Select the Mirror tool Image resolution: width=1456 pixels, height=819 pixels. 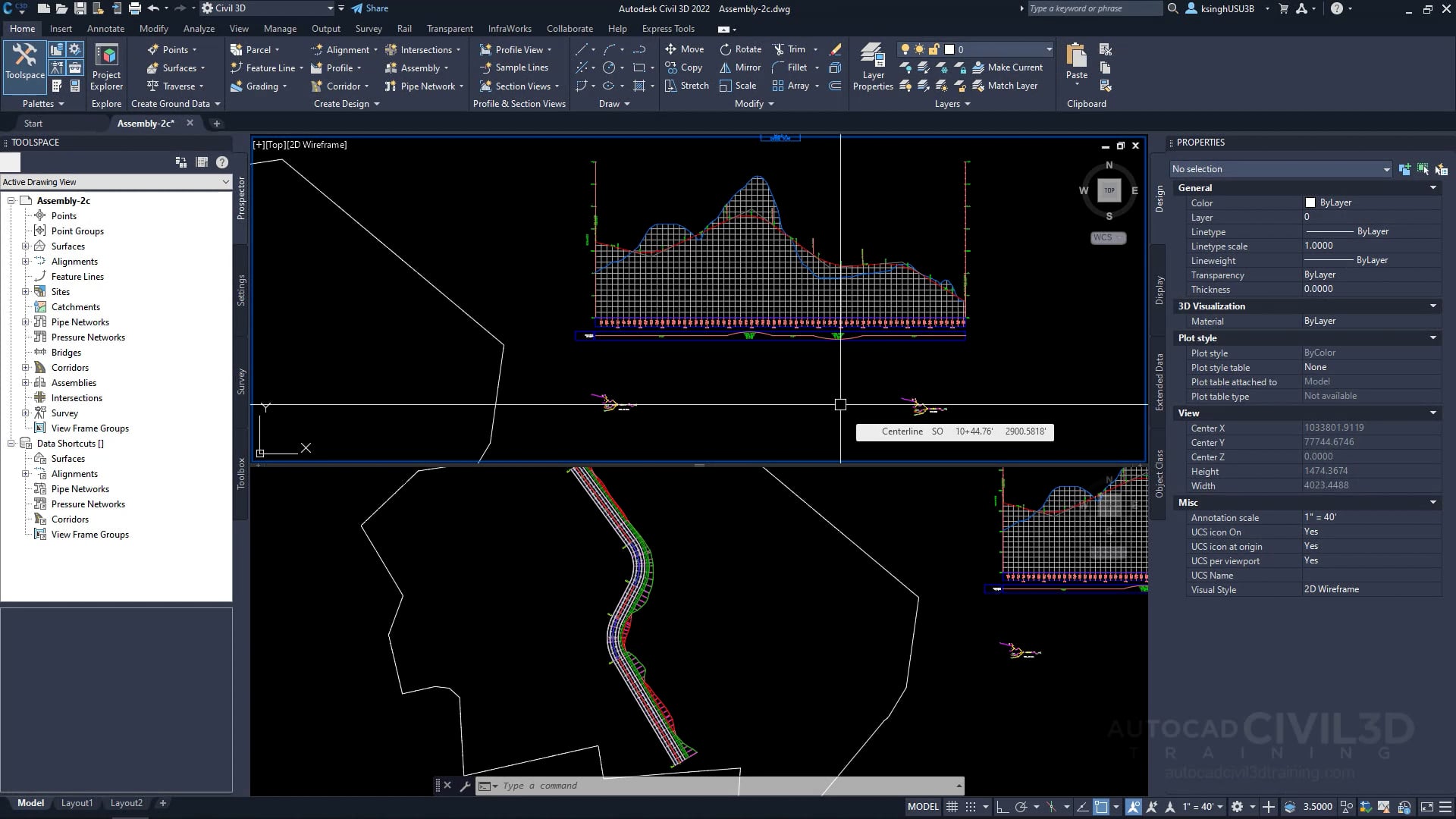(739, 67)
